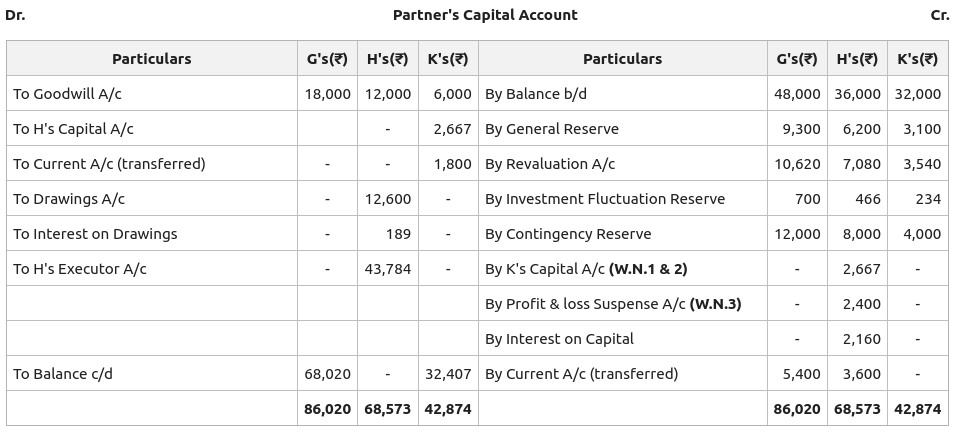
Task: Click the "By Balance b/d" label
Action: [x=536, y=94]
